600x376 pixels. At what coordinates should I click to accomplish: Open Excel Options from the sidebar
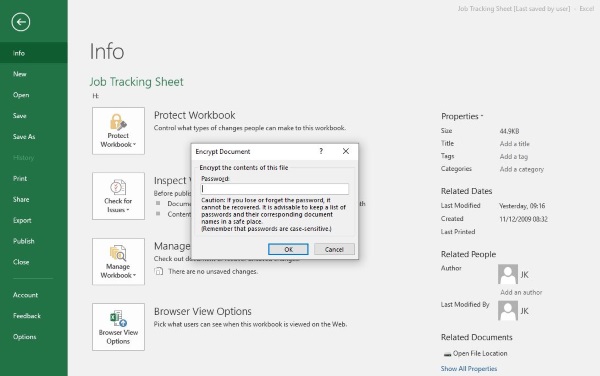click(34, 337)
